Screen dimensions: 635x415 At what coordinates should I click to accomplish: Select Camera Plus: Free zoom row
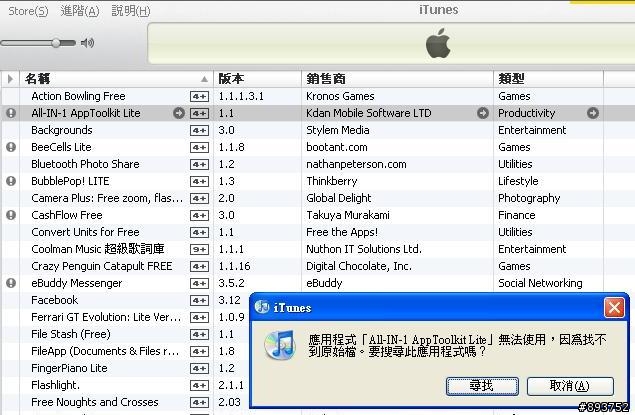click(318, 198)
